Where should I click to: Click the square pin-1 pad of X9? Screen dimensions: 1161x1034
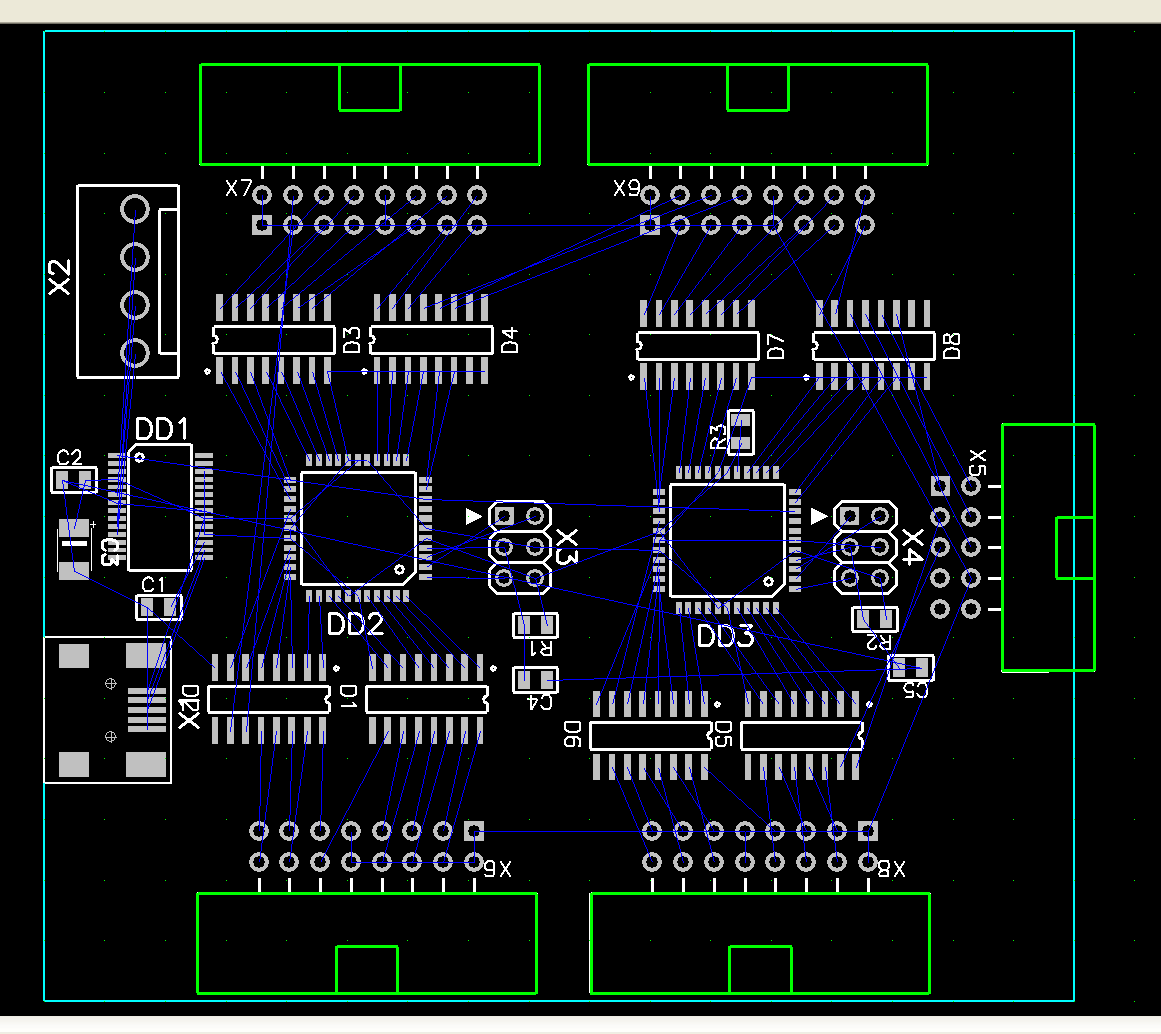[649, 224]
